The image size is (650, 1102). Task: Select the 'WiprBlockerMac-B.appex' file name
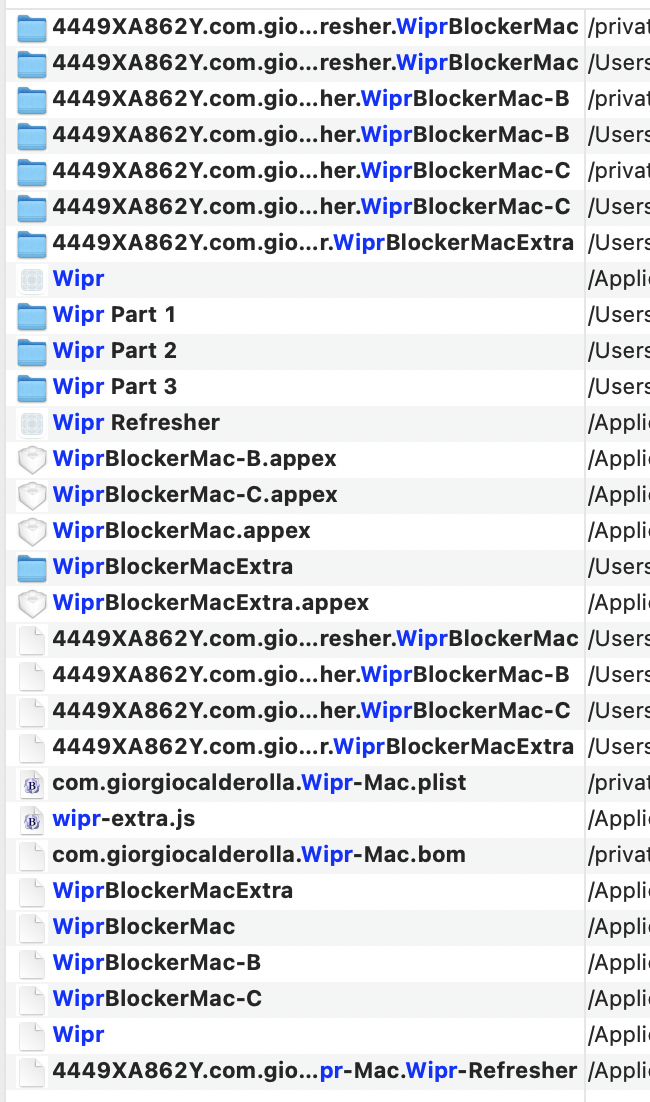coord(195,459)
